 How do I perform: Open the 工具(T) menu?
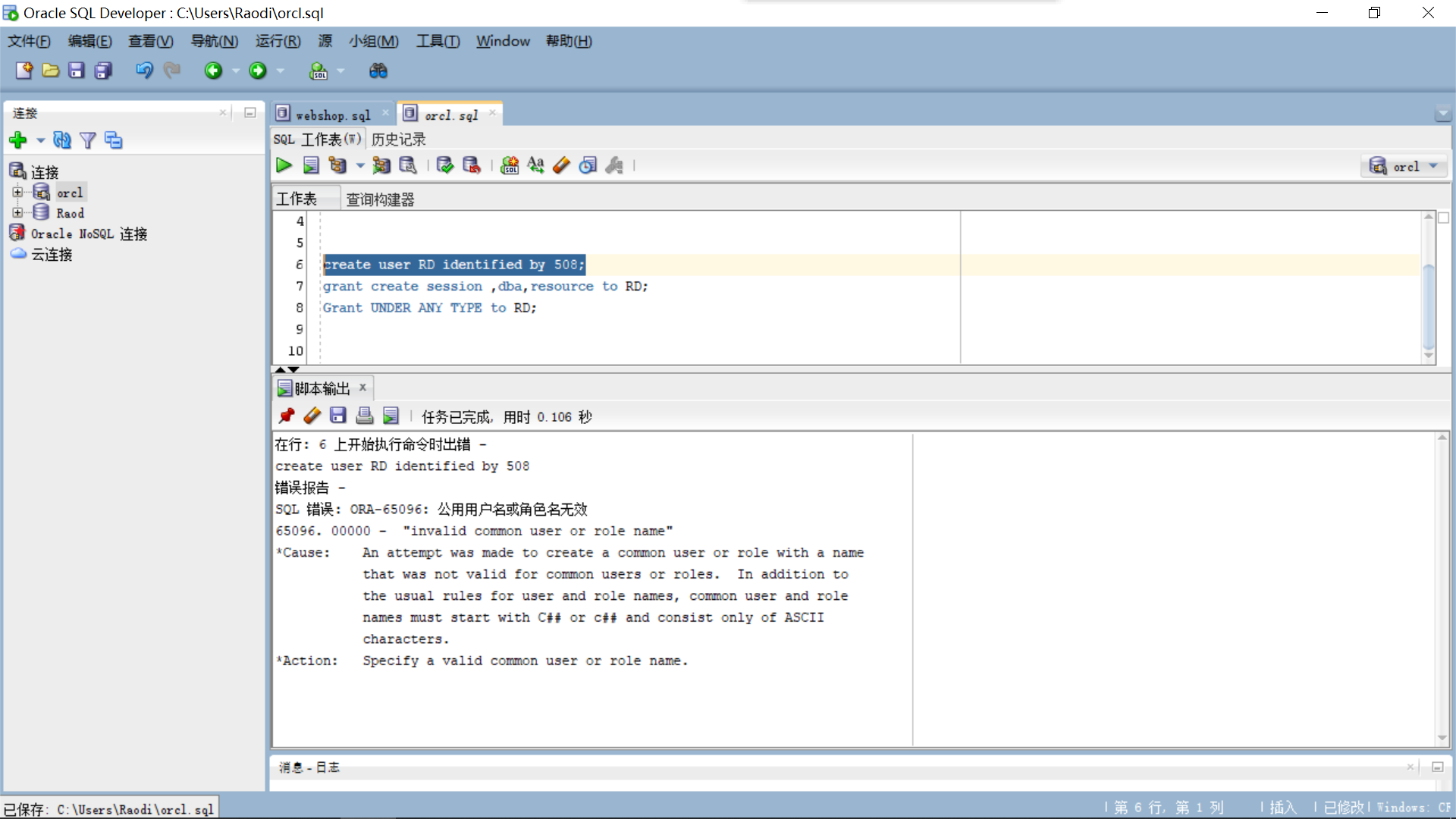pyautogui.click(x=438, y=41)
